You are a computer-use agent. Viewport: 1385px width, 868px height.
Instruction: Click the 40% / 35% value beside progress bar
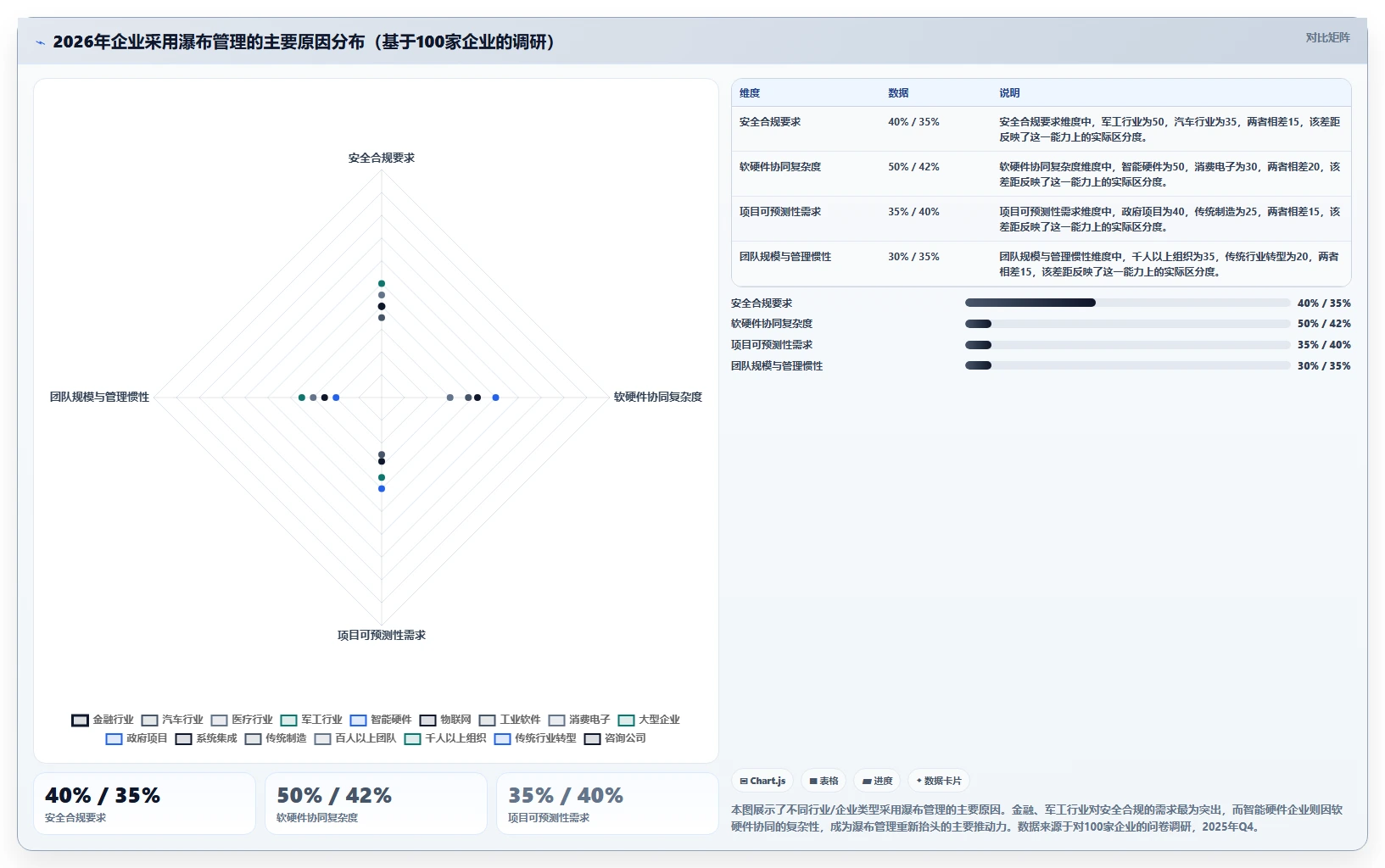(x=1324, y=303)
